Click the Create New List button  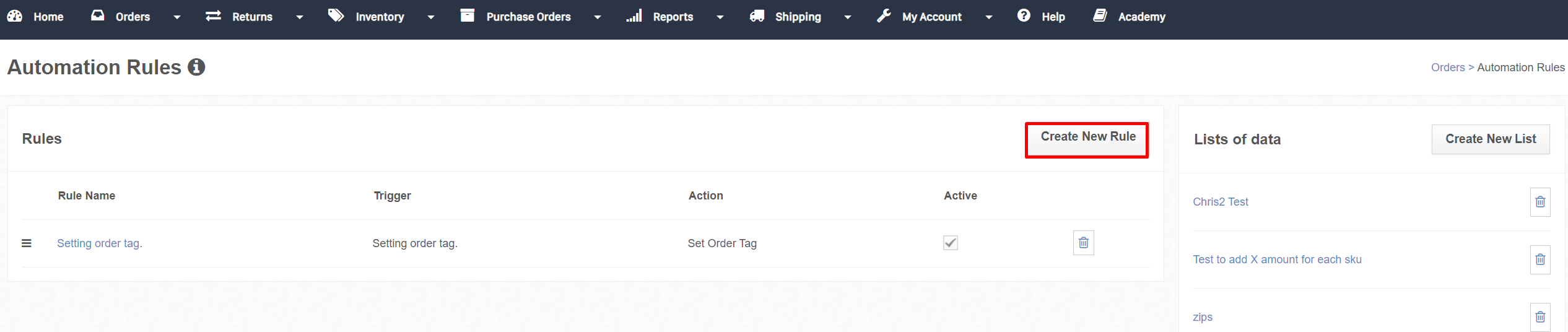point(1491,139)
